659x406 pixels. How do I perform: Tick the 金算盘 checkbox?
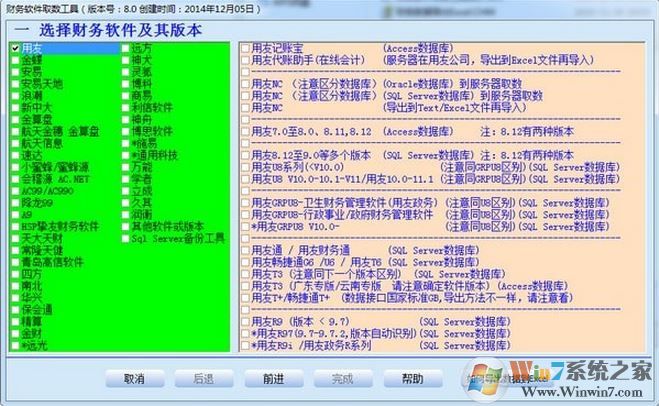tap(16, 120)
